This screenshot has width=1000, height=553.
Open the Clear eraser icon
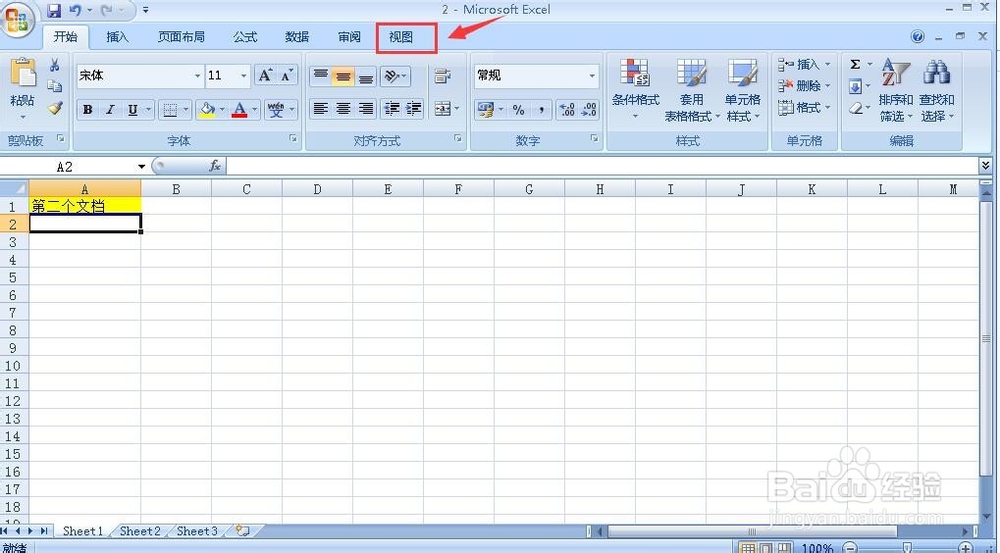tap(856, 108)
